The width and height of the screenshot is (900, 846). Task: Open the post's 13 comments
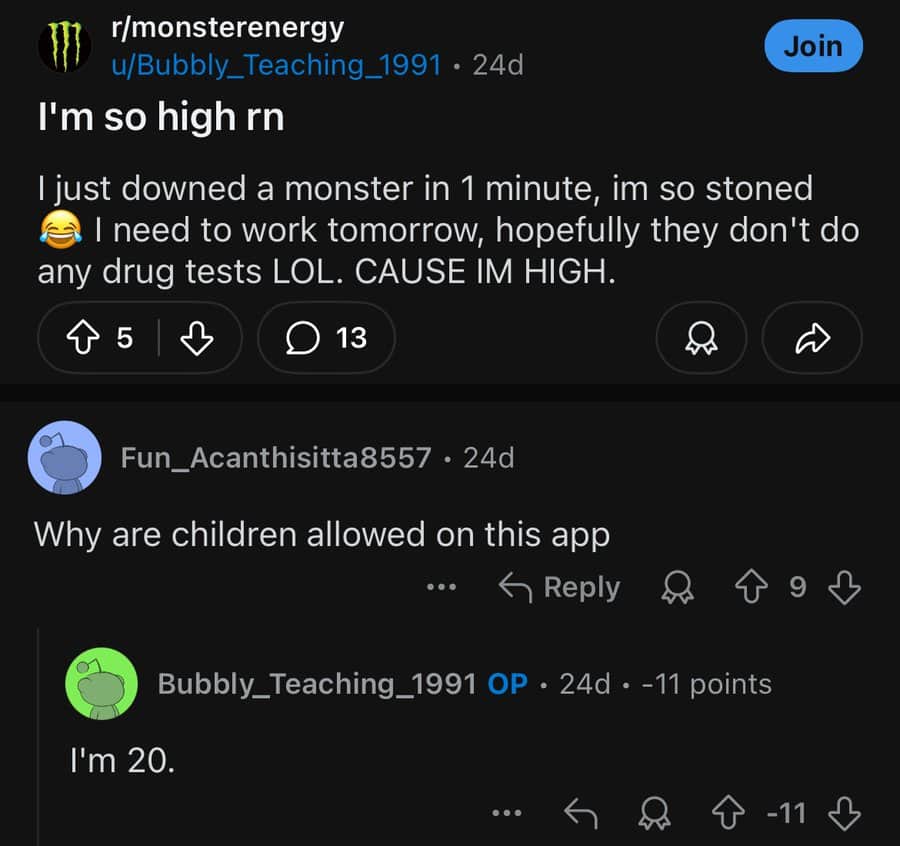(x=326, y=339)
